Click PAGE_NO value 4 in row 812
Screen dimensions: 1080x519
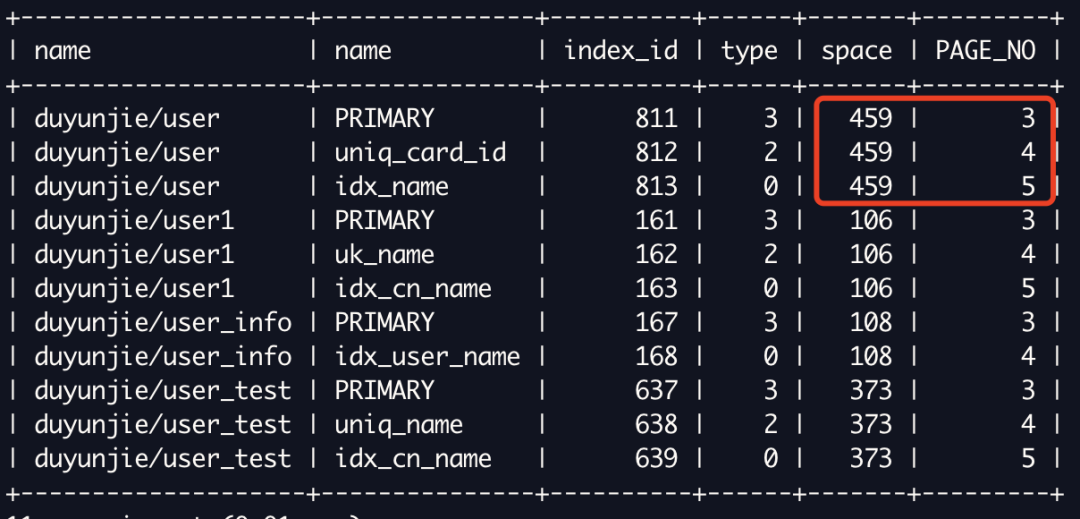tap(1028, 152)
